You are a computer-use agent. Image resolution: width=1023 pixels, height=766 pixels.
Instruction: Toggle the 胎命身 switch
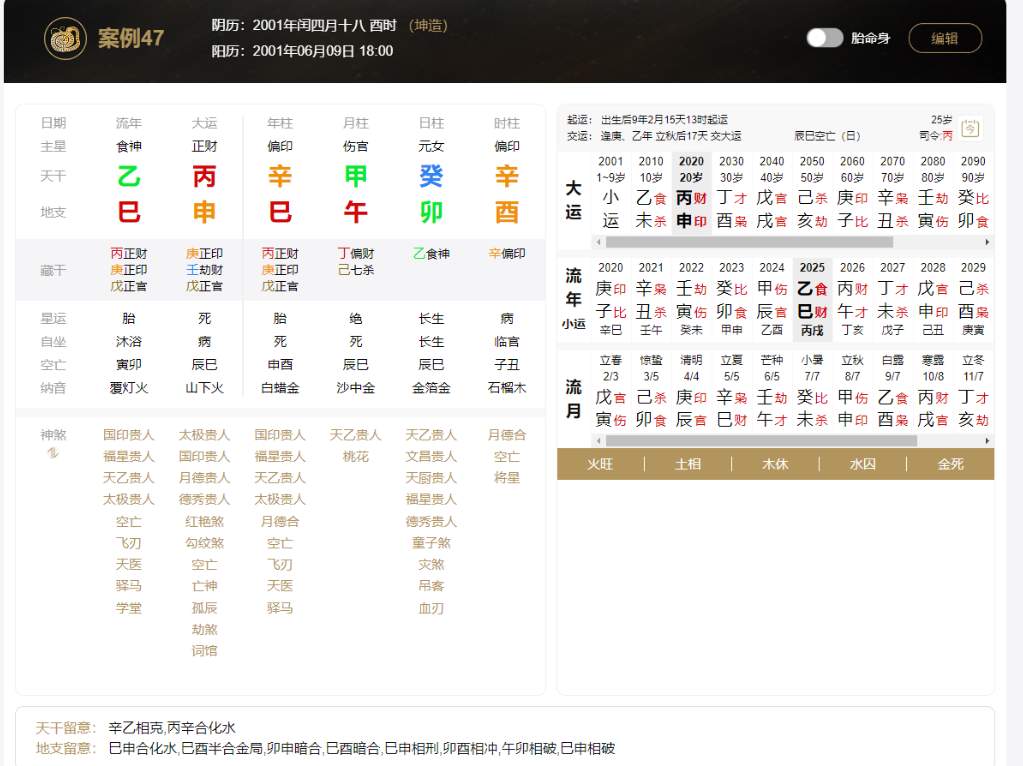(x=825, y=38)
